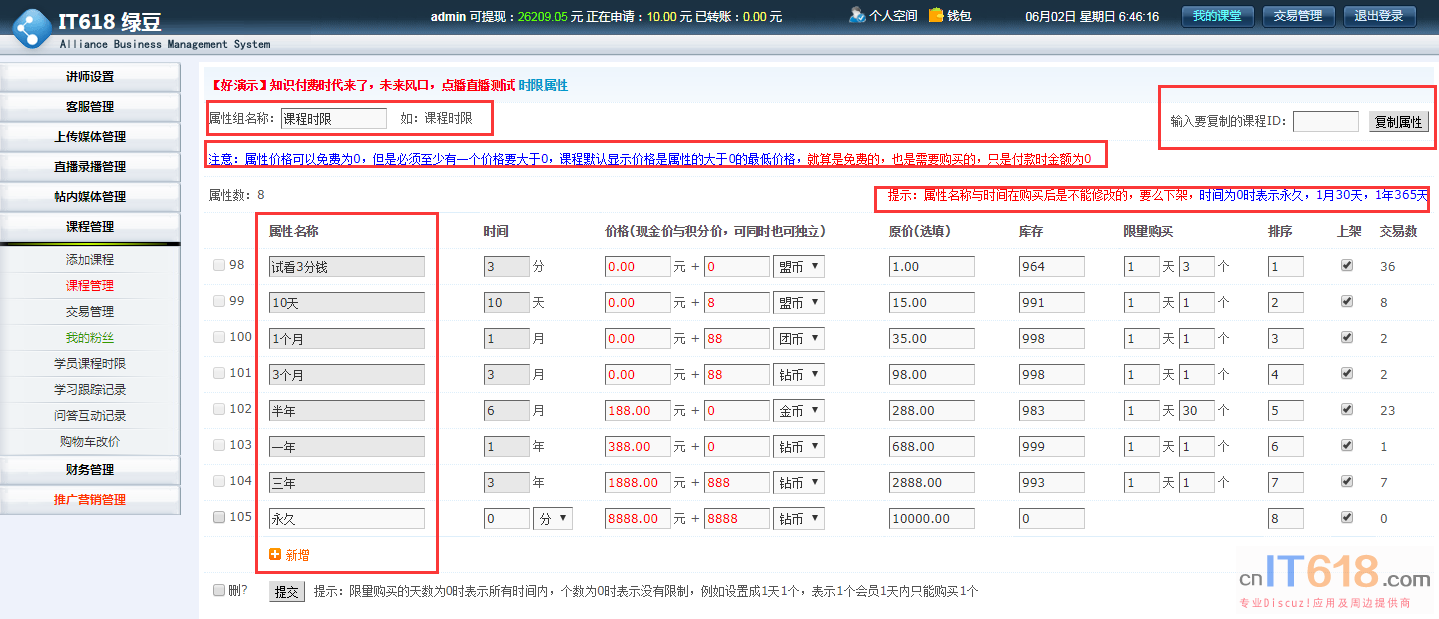Click price field 188.00 in 半年 row

pos(638,411)
